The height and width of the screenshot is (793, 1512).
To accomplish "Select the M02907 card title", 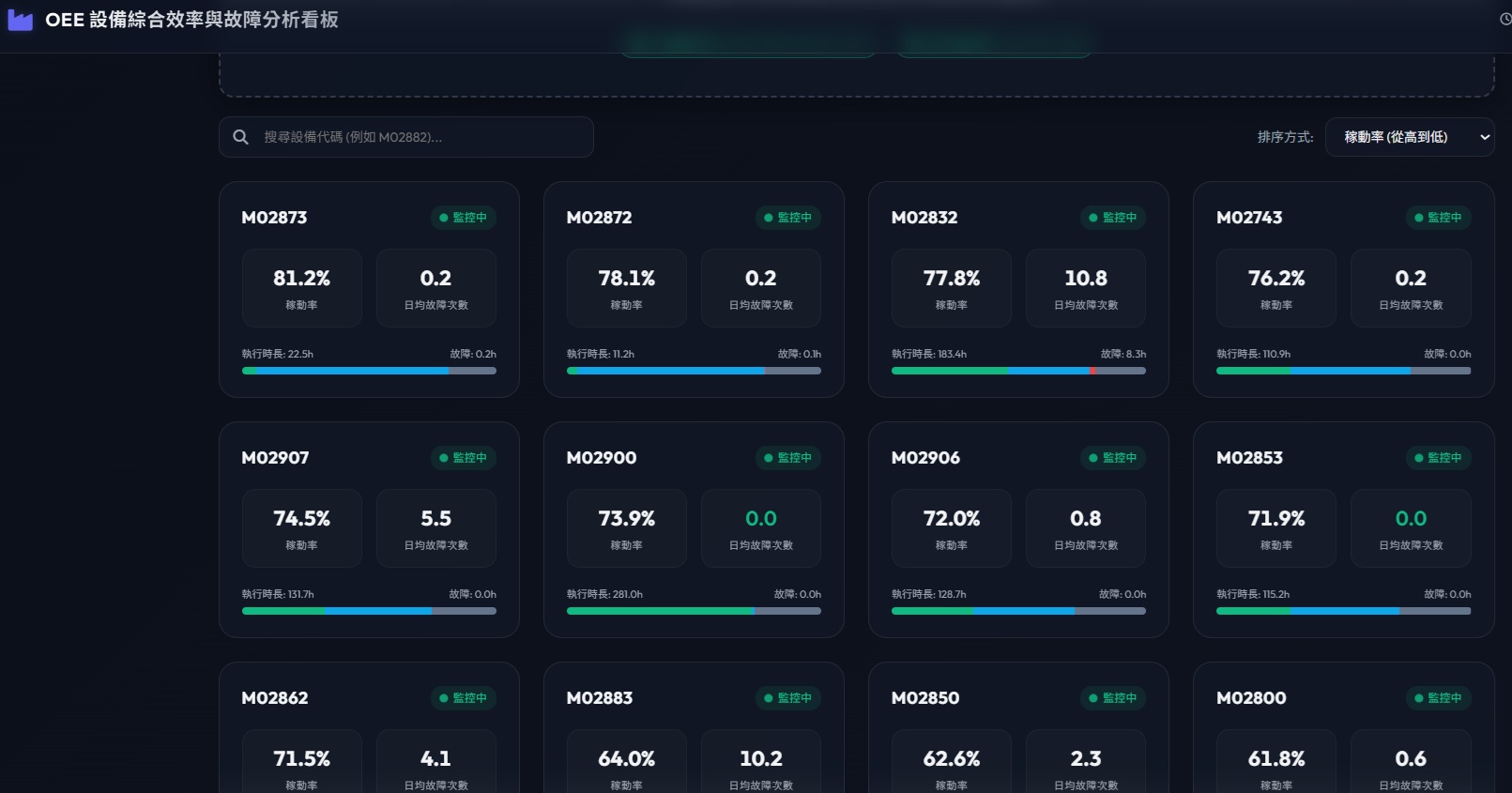I will click(275, 458).
